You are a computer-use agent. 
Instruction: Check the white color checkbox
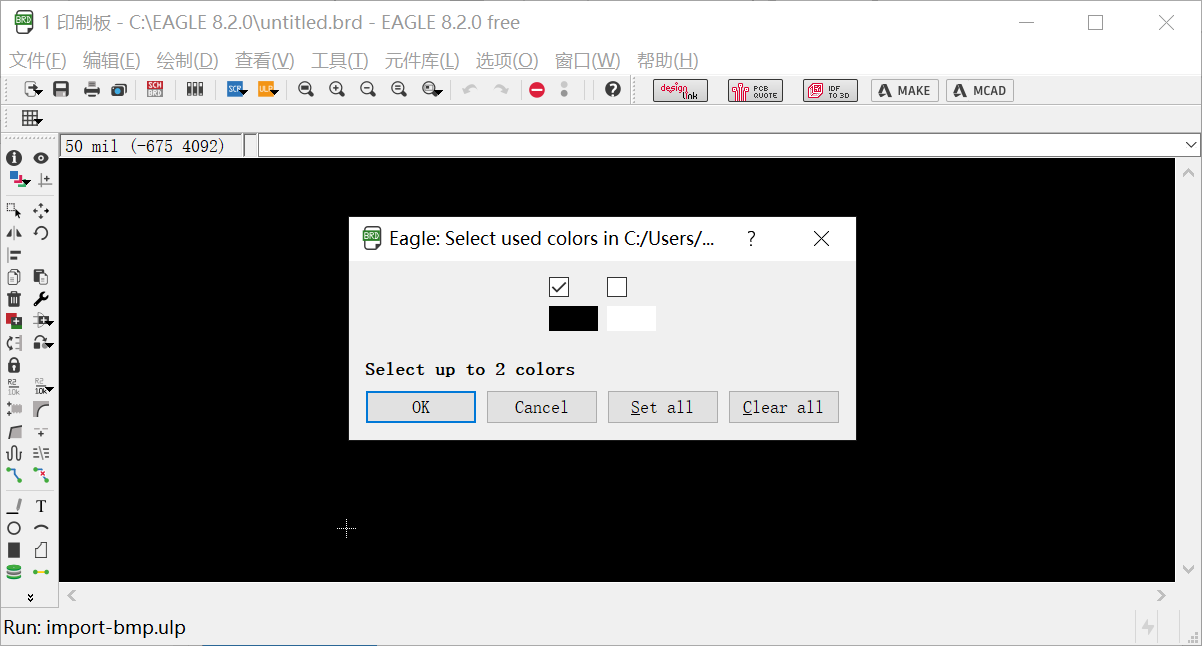click(x=617, y=287)
